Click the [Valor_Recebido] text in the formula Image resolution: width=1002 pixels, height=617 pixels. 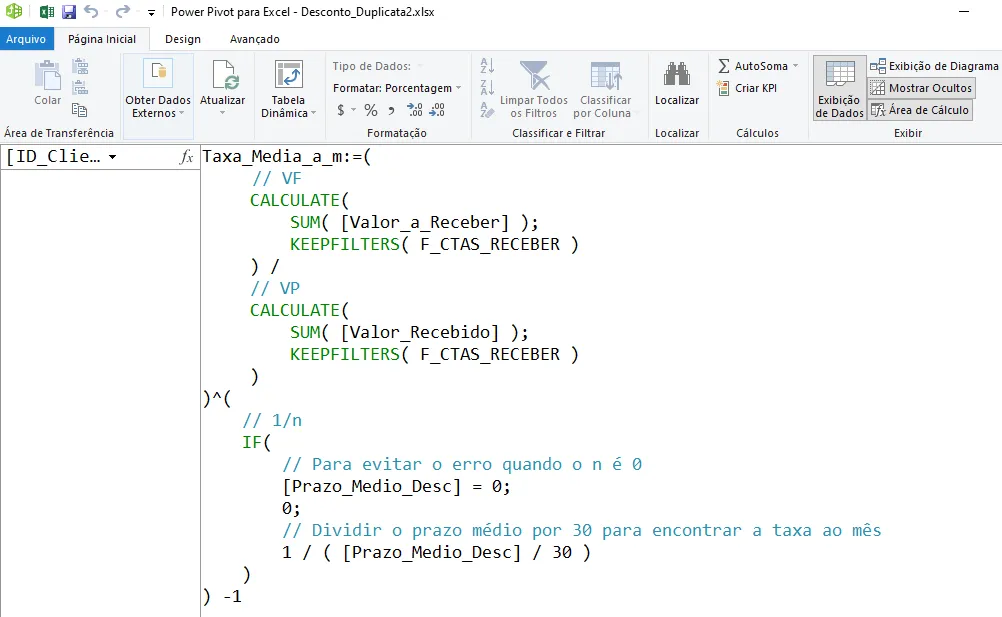tap(420, 332)
